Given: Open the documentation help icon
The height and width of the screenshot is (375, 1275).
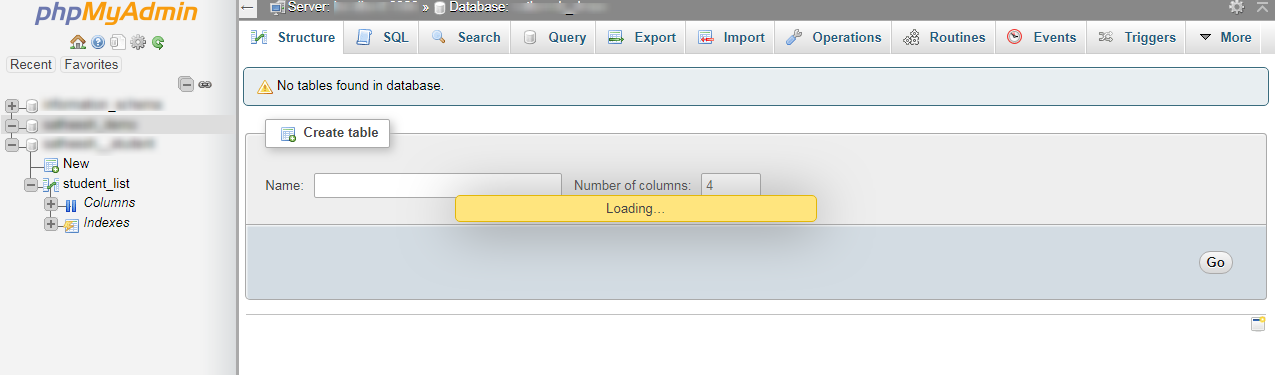Looking at the screenshot, I should pos(98,43).
